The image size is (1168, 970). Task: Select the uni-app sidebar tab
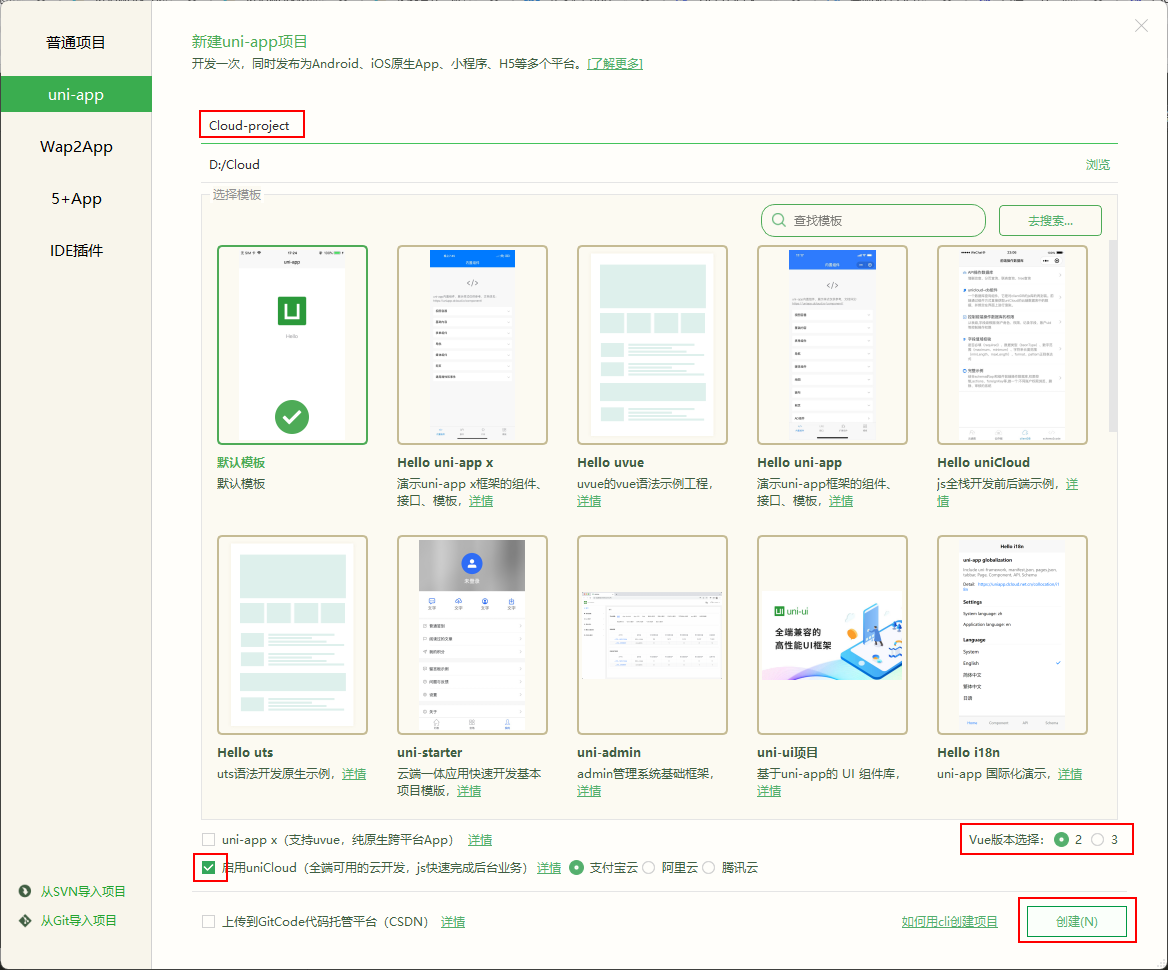point(76,95)
